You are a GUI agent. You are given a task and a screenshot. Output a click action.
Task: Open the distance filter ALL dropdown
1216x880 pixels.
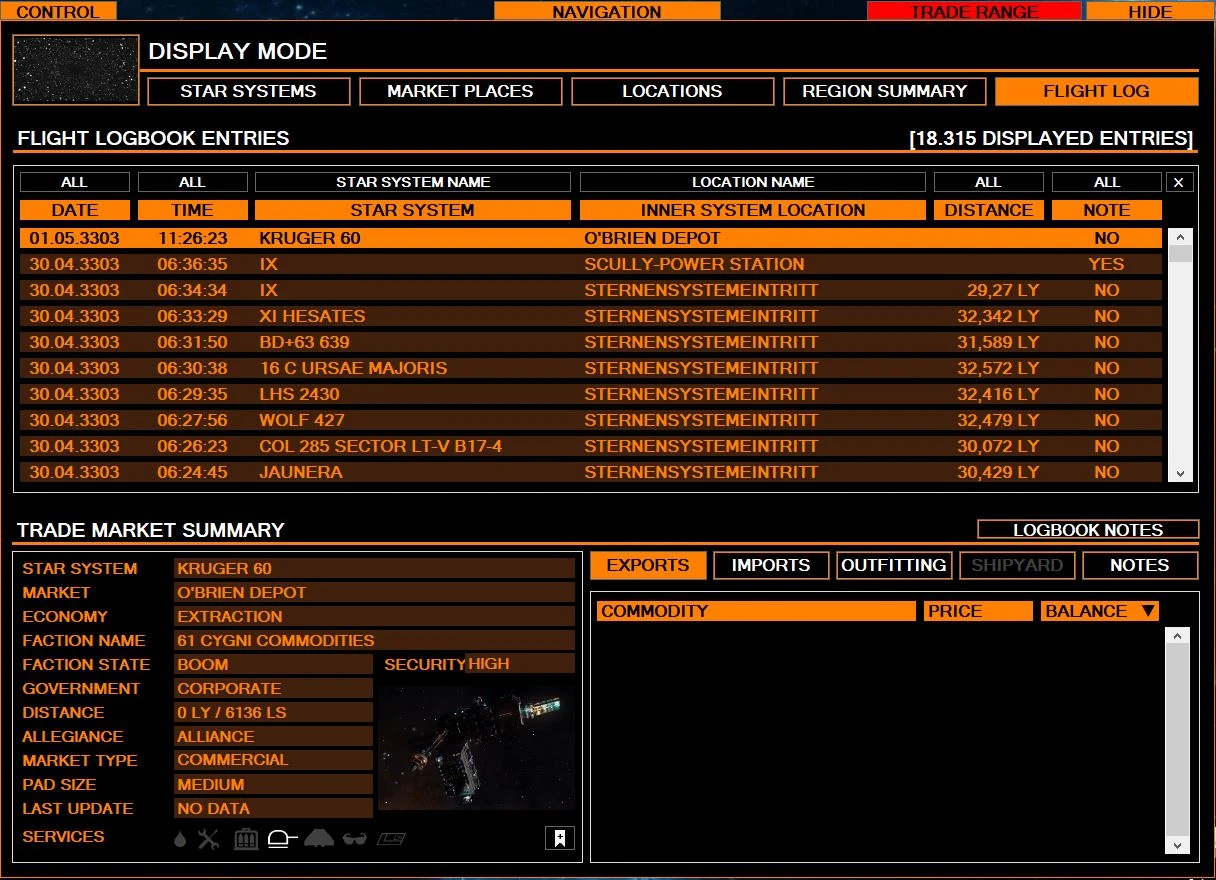pyautogui.click(x=988, y=182)
